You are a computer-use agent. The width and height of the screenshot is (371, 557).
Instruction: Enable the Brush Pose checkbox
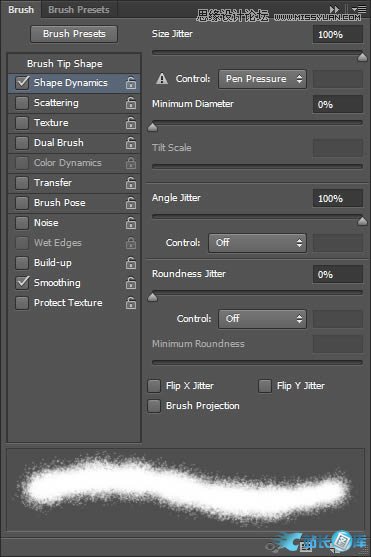point(22,203)
